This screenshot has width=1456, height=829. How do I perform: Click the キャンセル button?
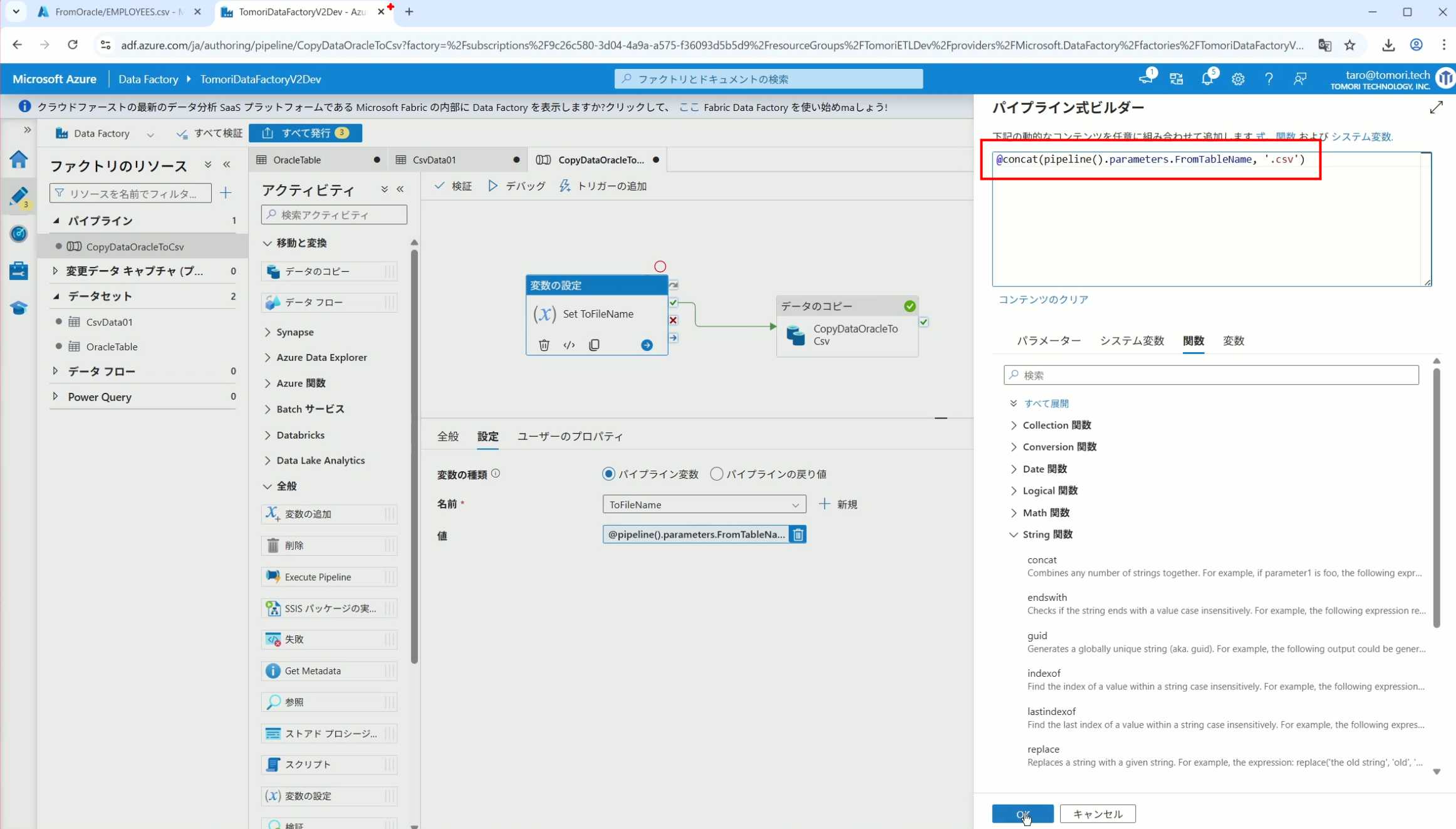pyautogui.click(x=1097, y=814)
